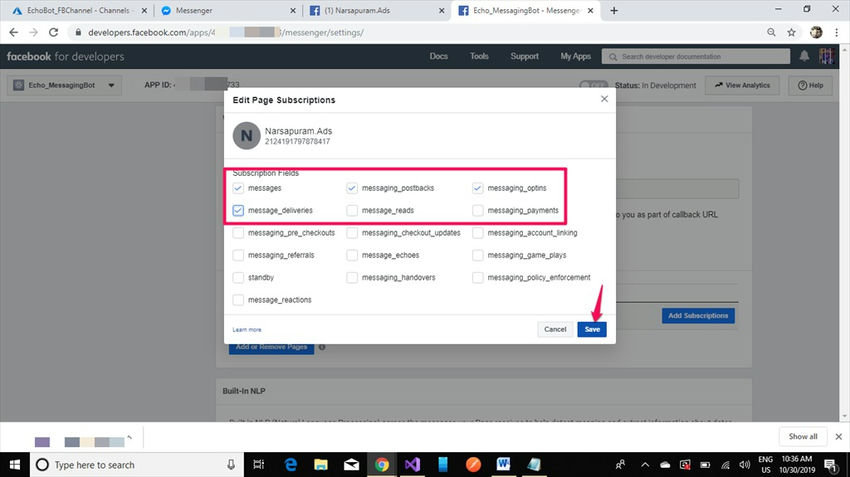Enable the messaging_referrals checkbox
Viewport: 850px width, 477px height.
point(238,255)
